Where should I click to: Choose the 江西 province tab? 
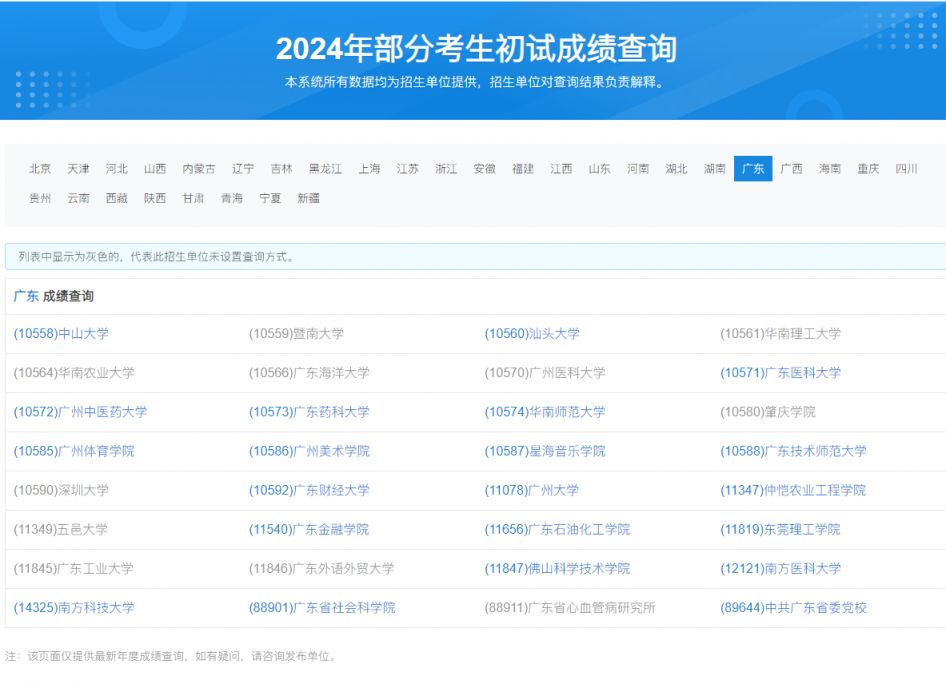[x=561, y=169]
